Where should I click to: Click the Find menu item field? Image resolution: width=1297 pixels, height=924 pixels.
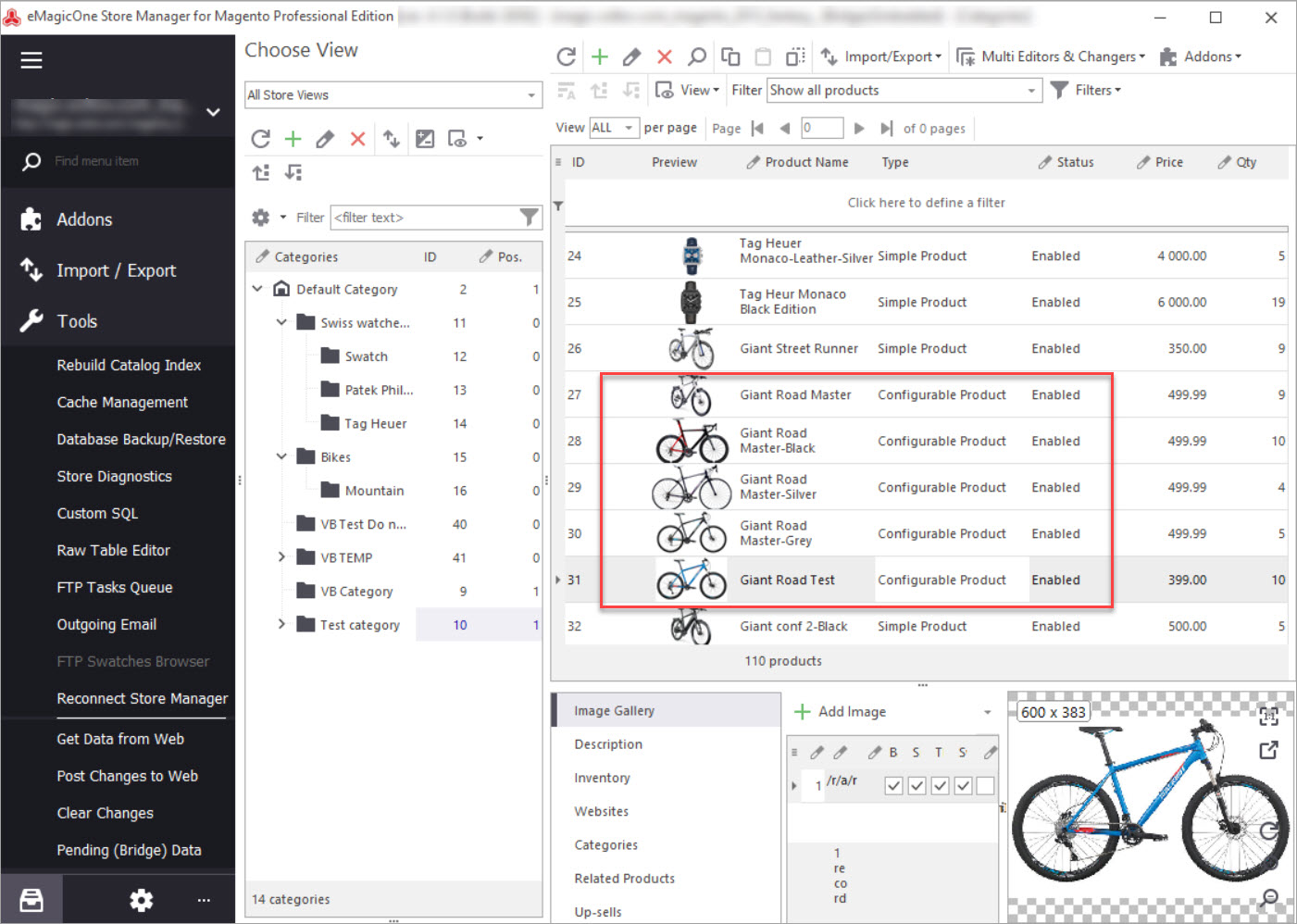pyautogui.click(x=96, y=161)
